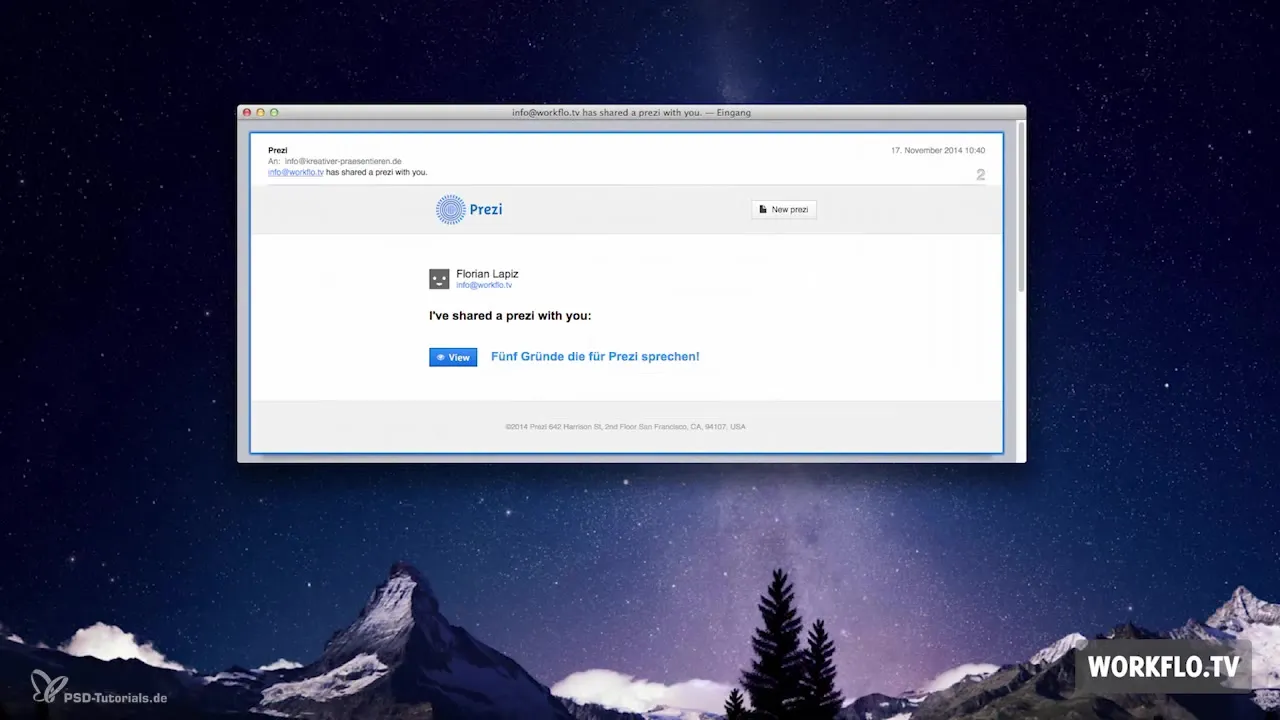Click info@workflo.tv sender link in mail header
Image resolution: width=1280 pixels, height=720 pixels.
coord(296,172)
